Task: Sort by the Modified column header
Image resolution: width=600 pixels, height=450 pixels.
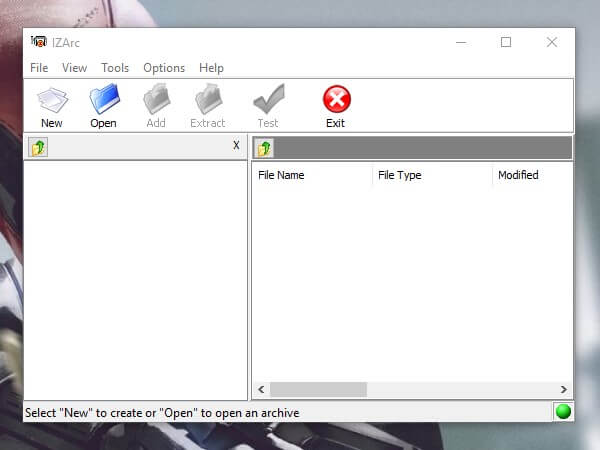Action: point(533,175)
